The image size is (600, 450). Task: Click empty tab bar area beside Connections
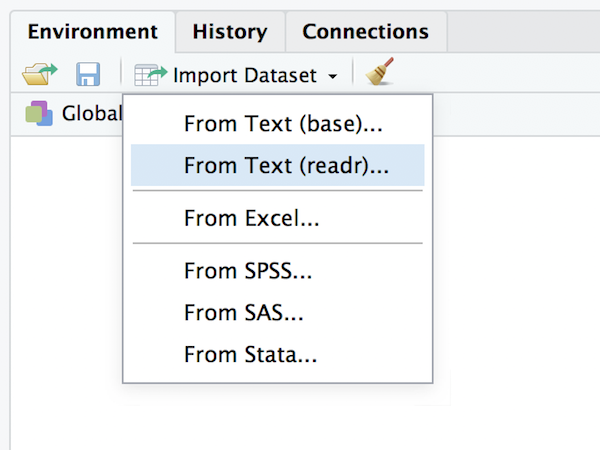point(523,32)
